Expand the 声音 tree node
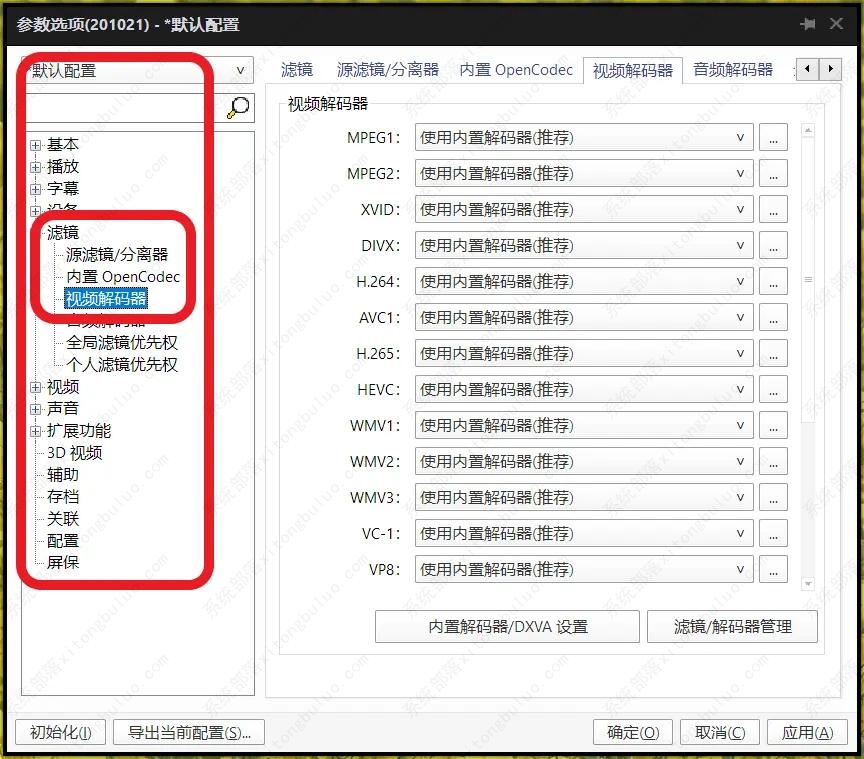 coord(36,409)
